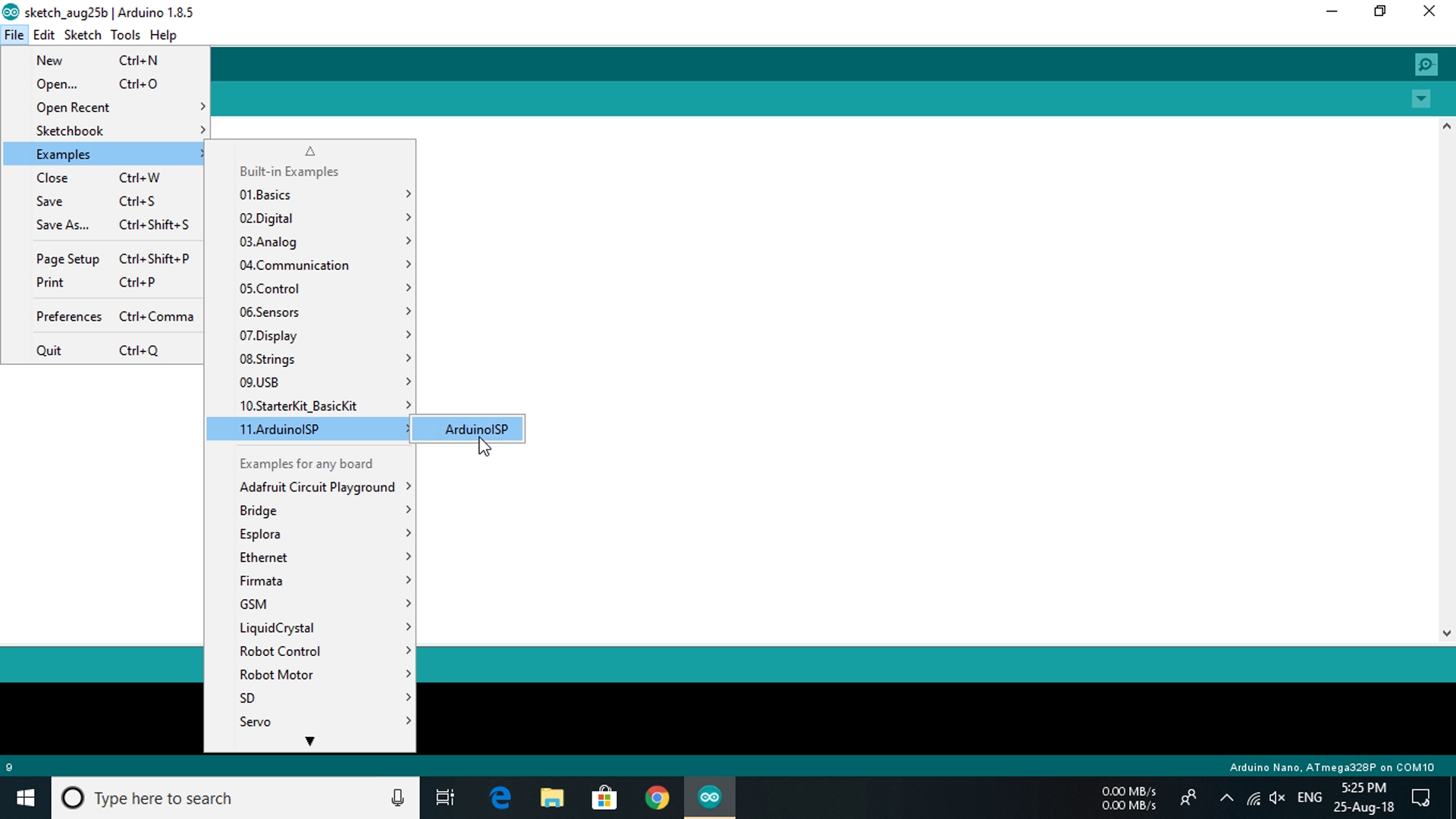Click the People icon in the system tray

(1188, 797)
